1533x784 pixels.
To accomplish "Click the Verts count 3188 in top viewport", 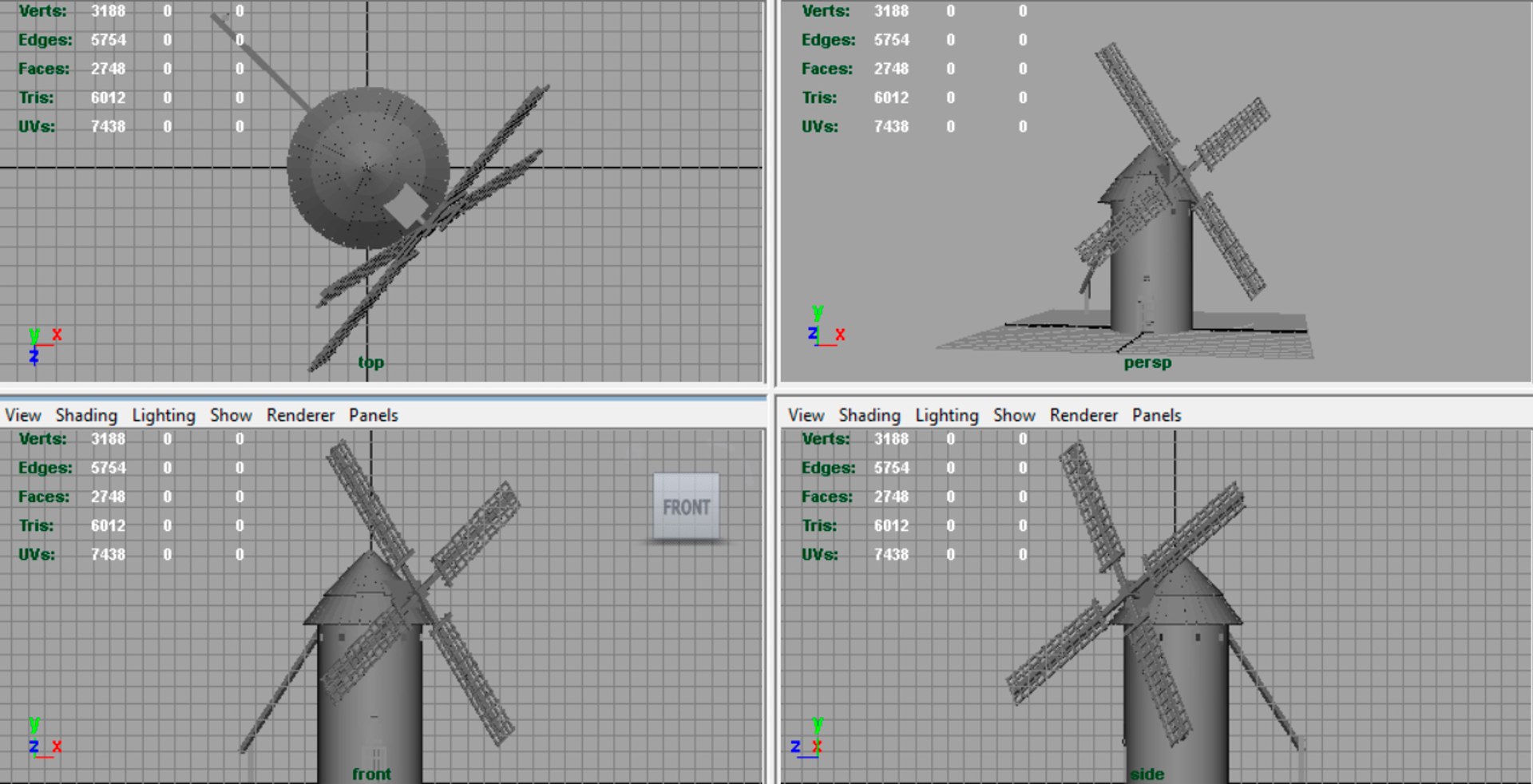I will click(108, 11).
